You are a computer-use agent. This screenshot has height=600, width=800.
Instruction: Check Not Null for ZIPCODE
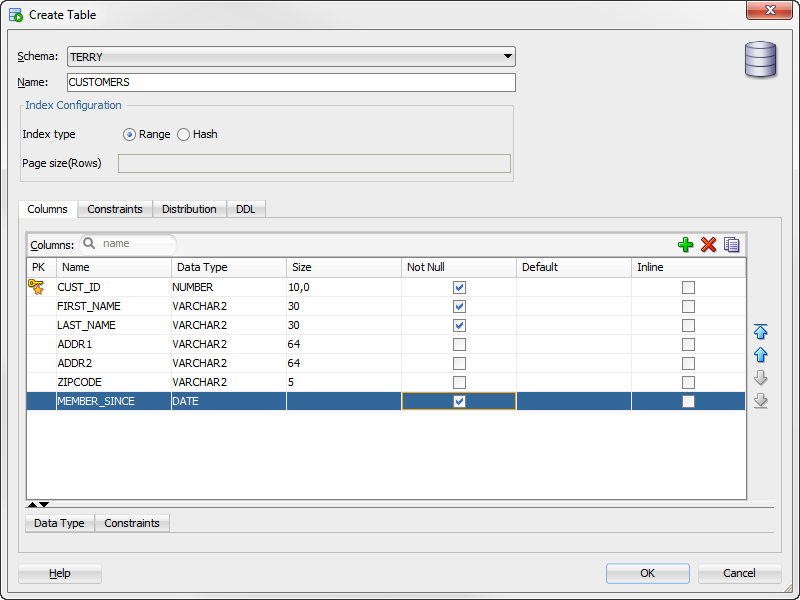pyautogui.click(x=459, y=382)
